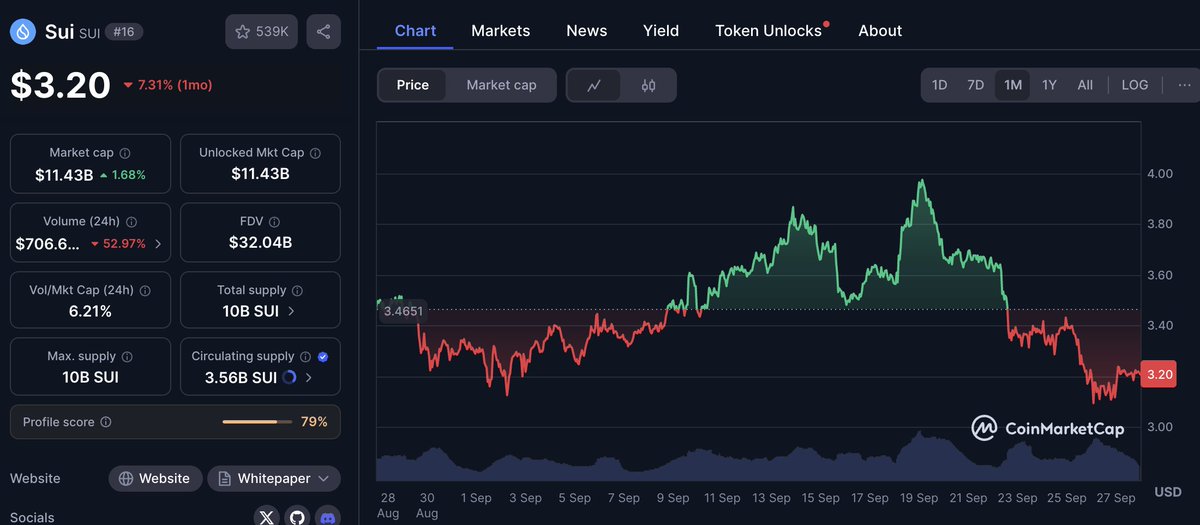Open the GitHub social link
Screen dimensions: 1200x525
pos(296,518)
